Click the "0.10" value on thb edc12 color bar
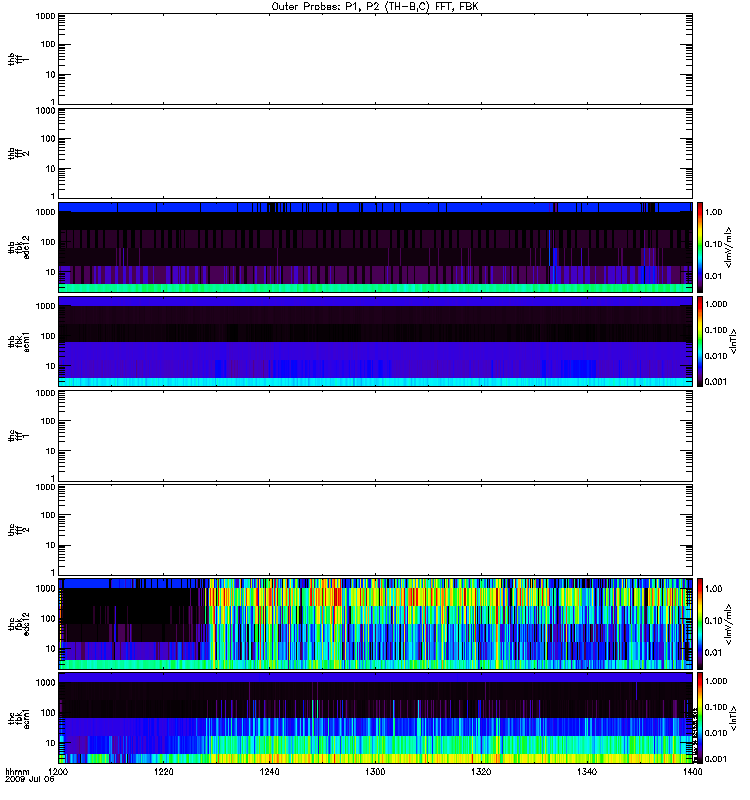The image size is (750, 800). click(713, 244)
